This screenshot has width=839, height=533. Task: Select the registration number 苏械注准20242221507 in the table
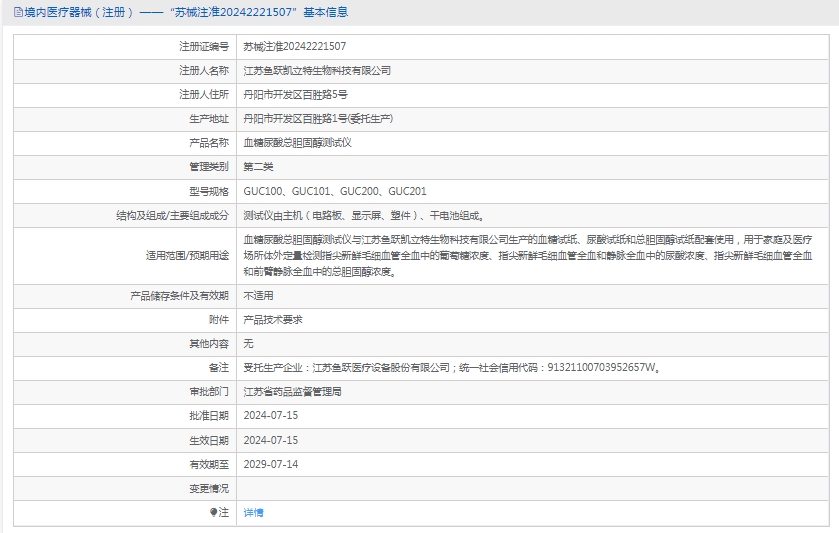295,47
